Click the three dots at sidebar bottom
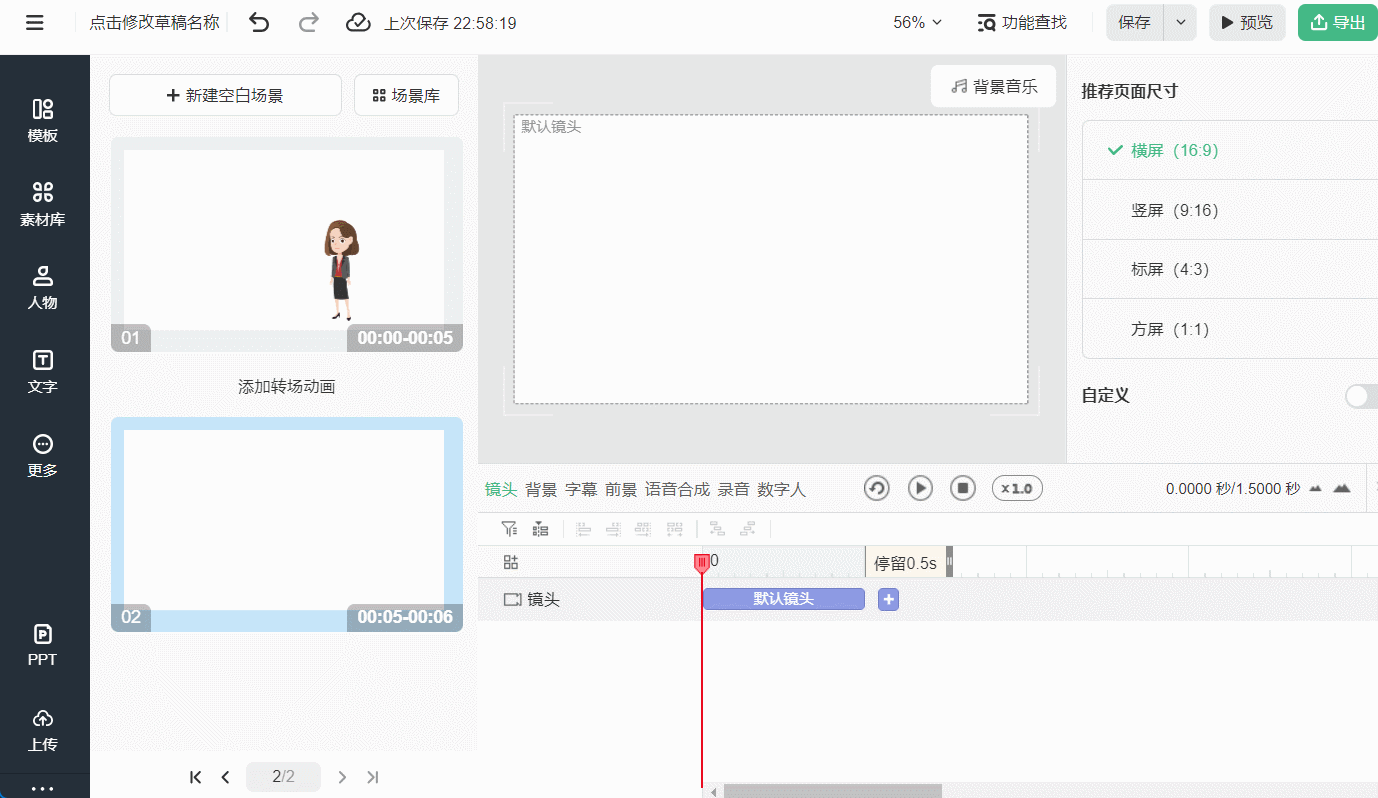The width and height of the screenshot is (1378, 798). point(43,789)
